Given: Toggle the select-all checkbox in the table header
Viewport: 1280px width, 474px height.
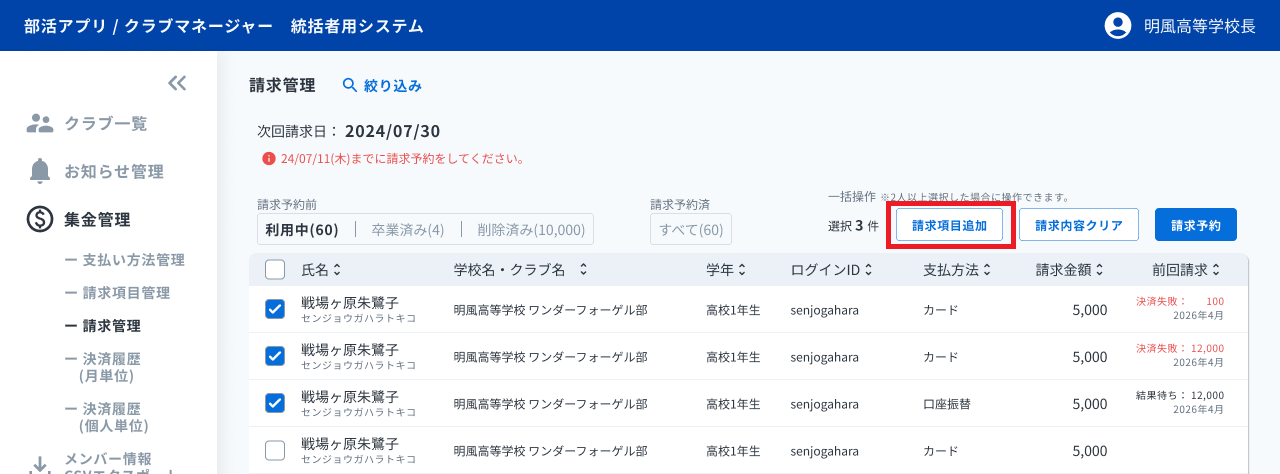Looking at the screenshot, I should tap(275, 269).
